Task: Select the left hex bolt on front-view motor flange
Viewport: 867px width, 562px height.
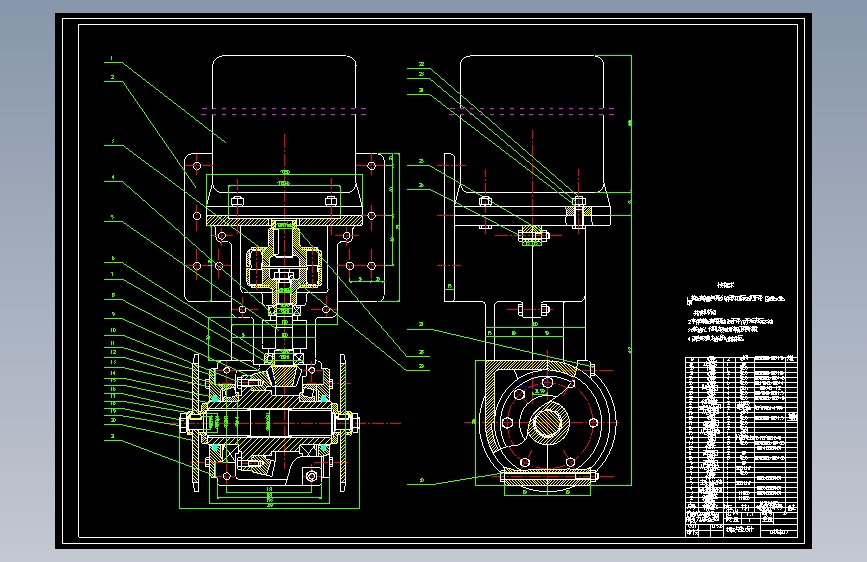Action: (x=237, y=200)
